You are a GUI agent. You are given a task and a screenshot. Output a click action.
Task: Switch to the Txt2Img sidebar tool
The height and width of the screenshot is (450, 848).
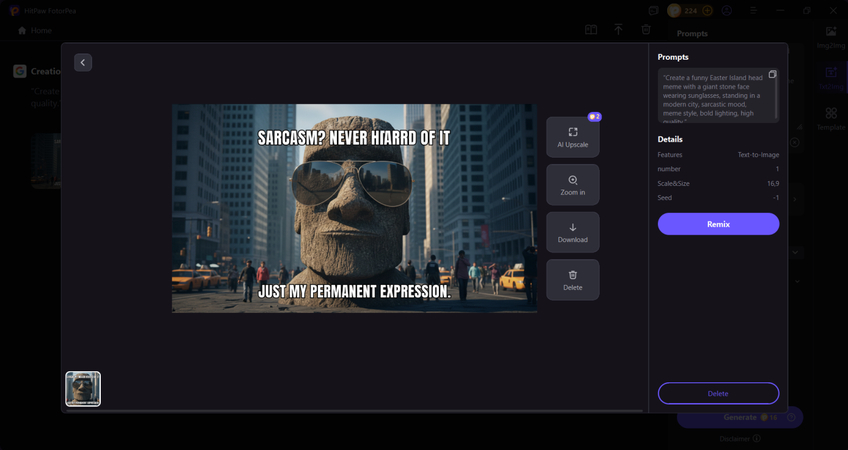(x=831, y=76)
